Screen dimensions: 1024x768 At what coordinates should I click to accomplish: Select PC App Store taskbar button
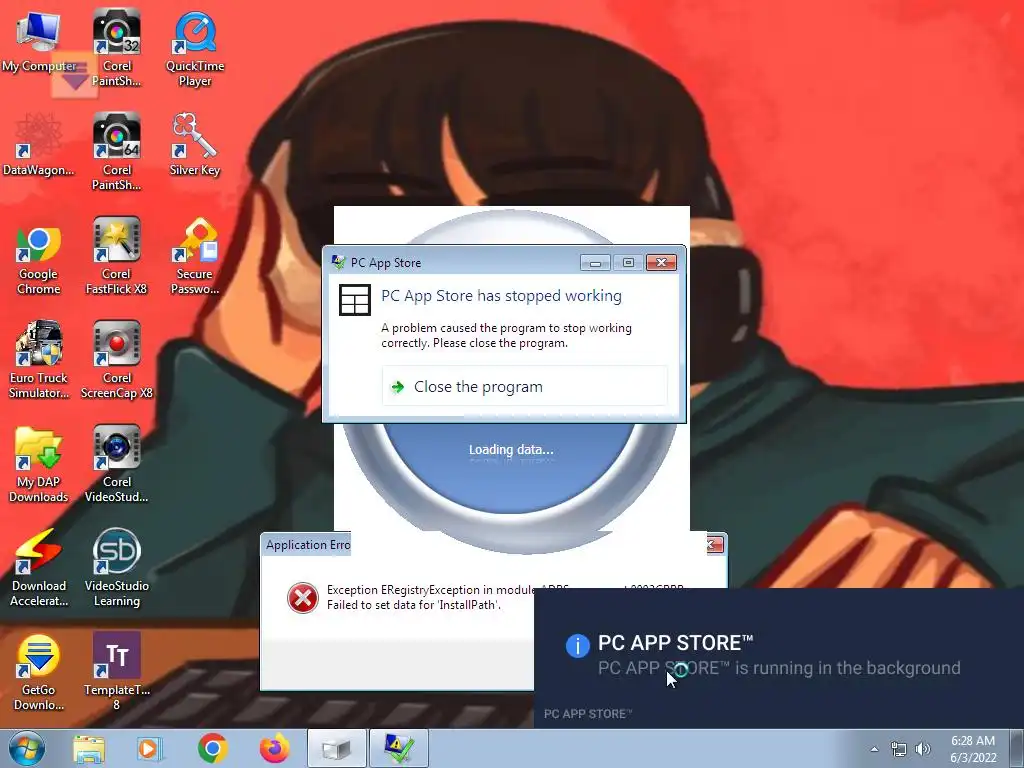point(399,748)
